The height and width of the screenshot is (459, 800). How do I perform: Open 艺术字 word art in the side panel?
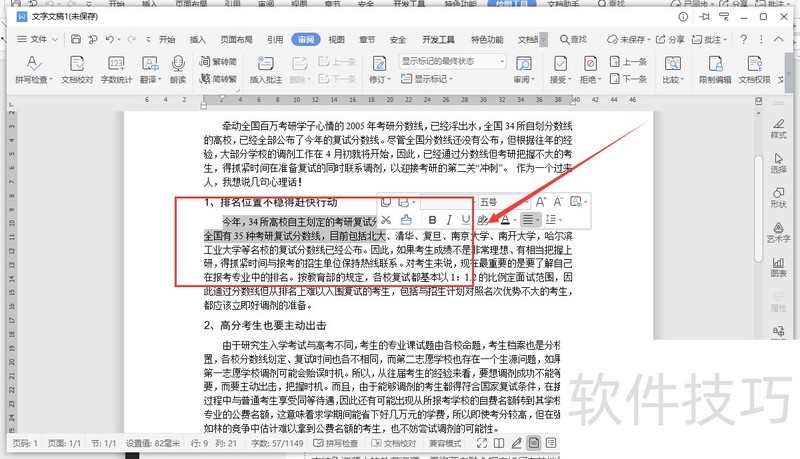click(778, 232)
